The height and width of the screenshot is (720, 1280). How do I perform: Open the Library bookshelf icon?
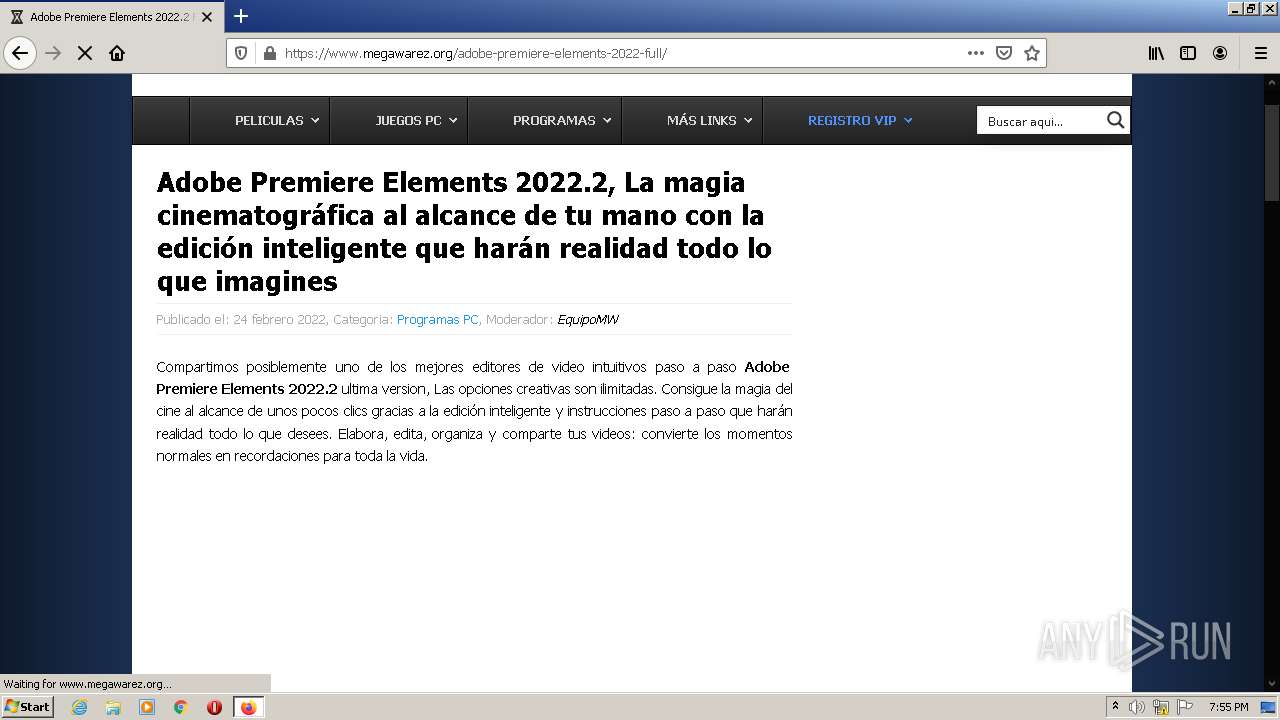pos(1156,53)
